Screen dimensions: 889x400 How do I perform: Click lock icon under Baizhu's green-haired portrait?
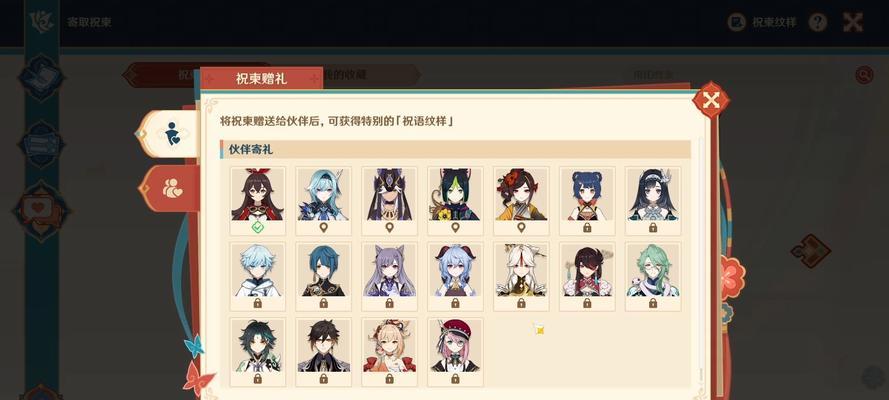pos(653,303)
